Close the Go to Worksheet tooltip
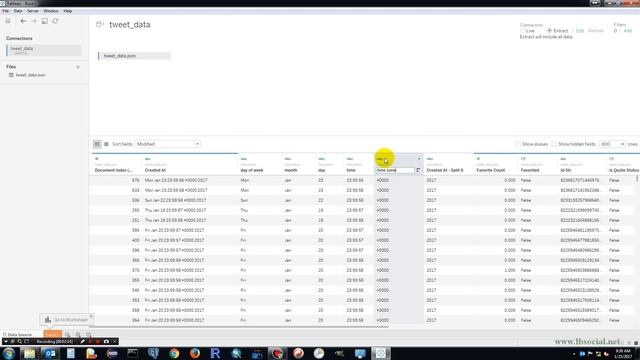The image size is (640, 360). coord(91,316)
